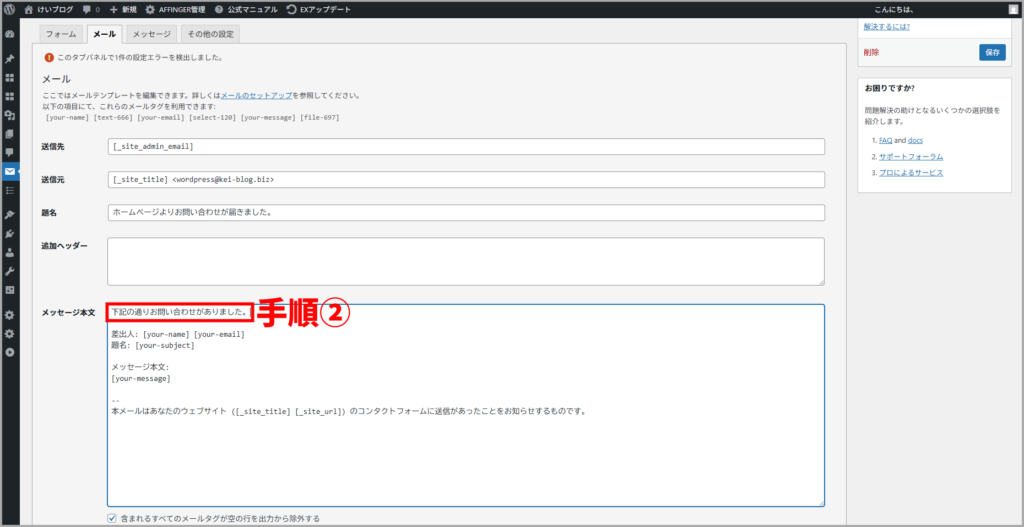1024x527 pixels.
Task: Click the WordPress logo icon
Action: (x=10, y=9)
